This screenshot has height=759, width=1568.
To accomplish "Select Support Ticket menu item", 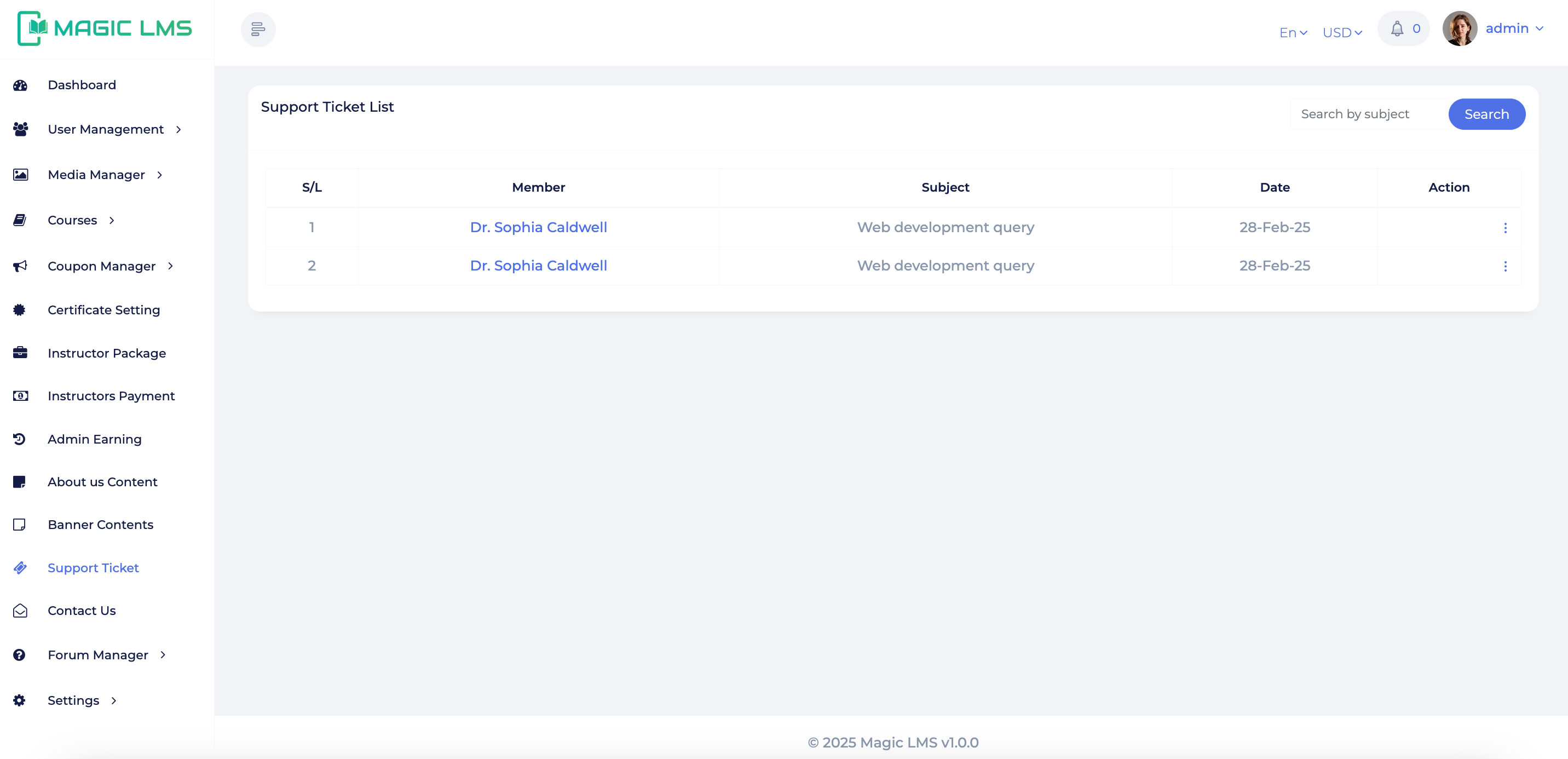I will [93, 568].
